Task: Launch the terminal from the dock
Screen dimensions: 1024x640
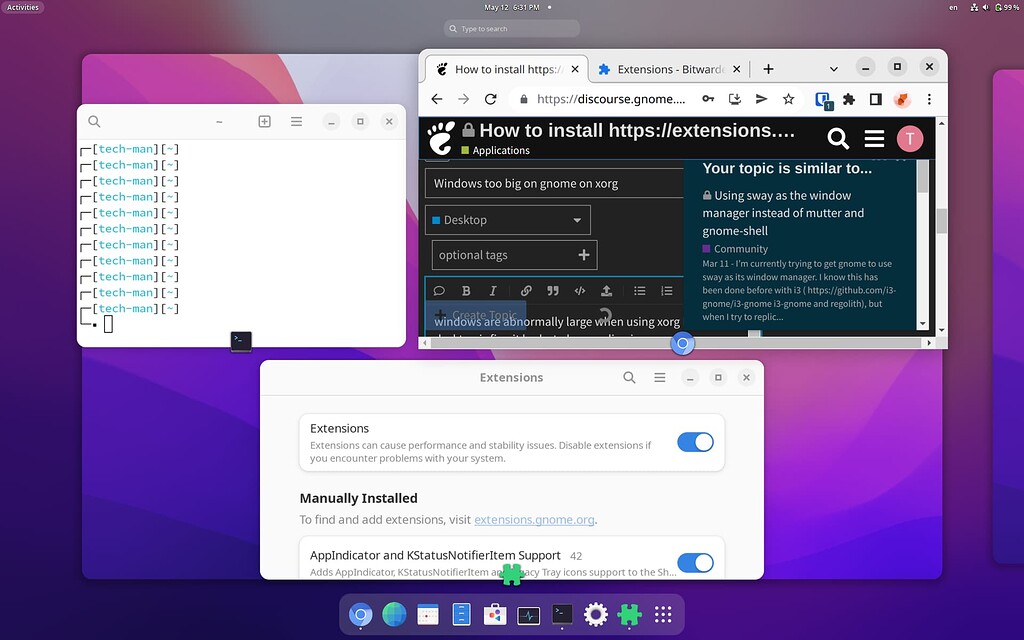Action: click(x=561, y=614)
